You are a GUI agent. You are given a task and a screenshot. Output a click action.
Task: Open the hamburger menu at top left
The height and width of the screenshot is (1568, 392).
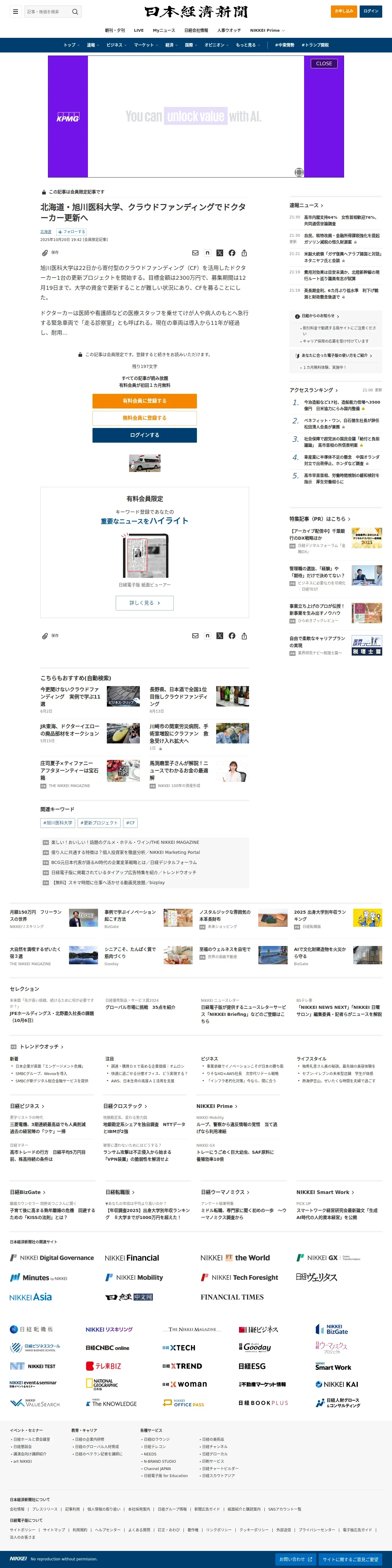pyautogui.click(x=15, y=12)
